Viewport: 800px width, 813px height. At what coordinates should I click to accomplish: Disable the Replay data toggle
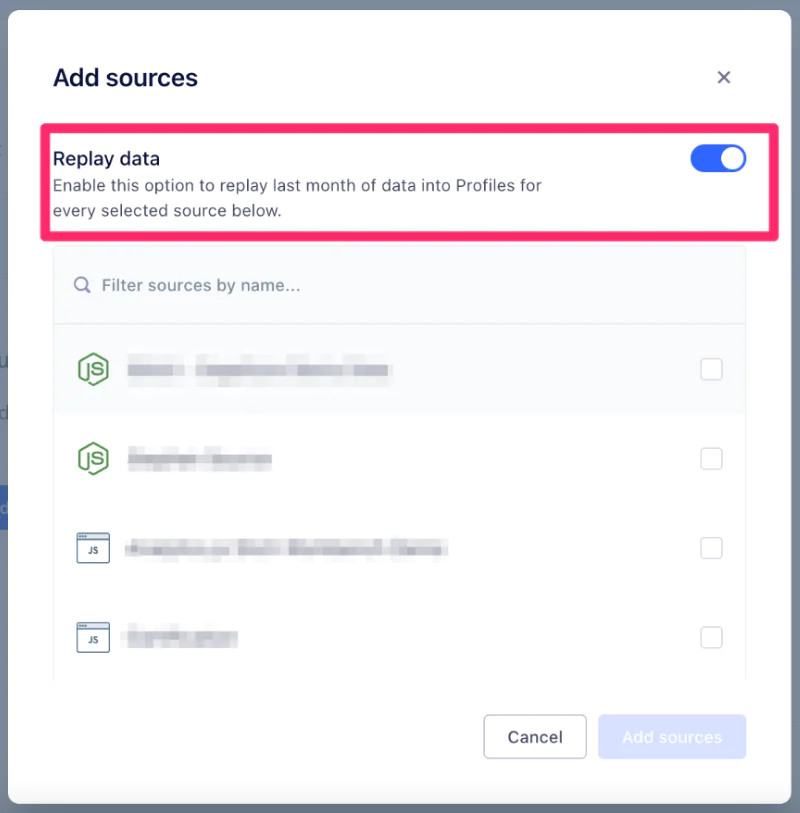(718, 159)
